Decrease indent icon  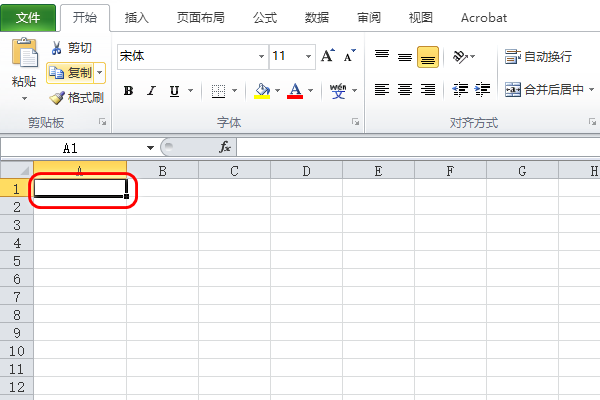click(x=460, y=90)
